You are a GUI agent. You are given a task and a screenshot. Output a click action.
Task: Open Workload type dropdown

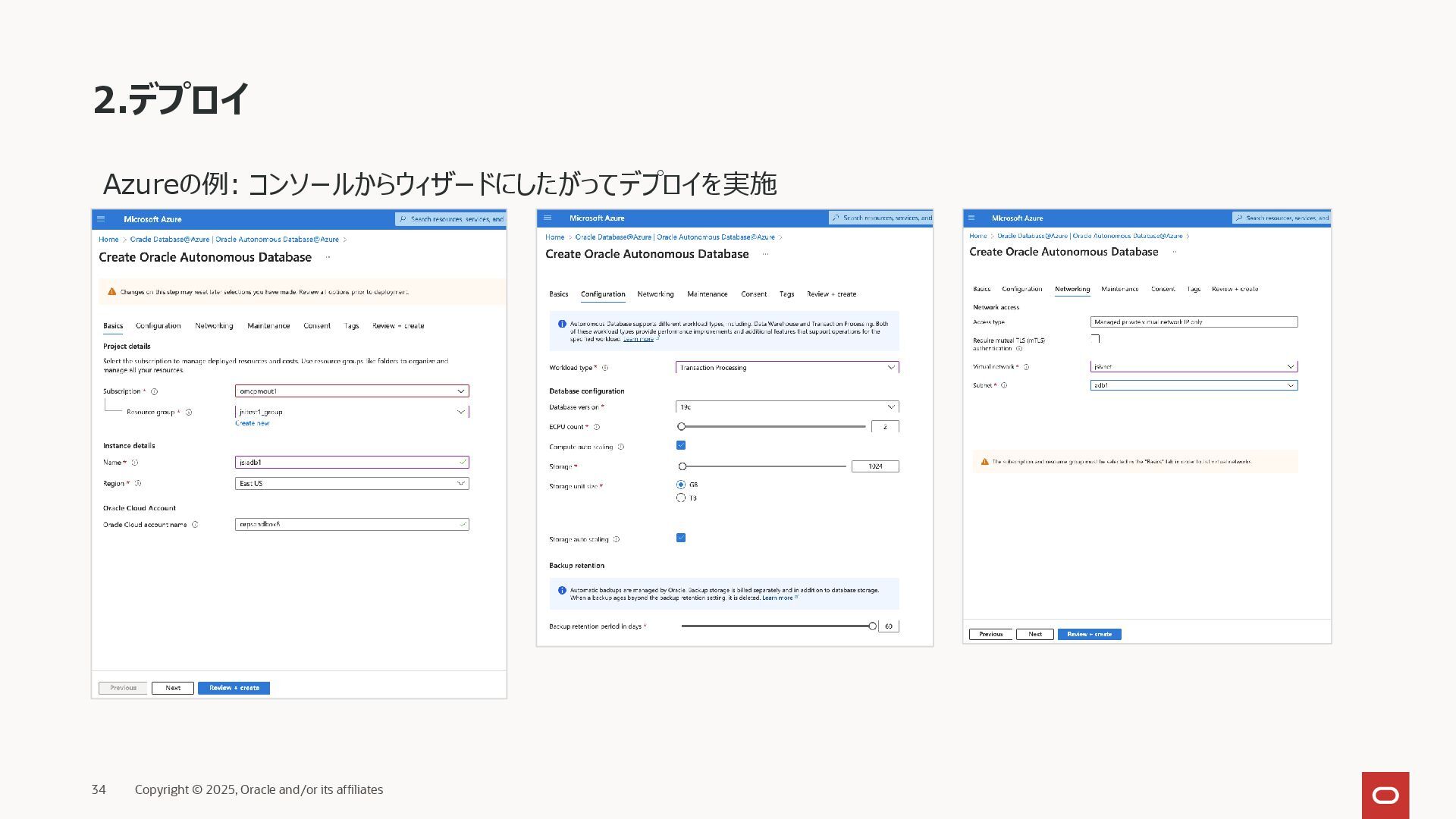pyautogui.click(x=787, y=368)
